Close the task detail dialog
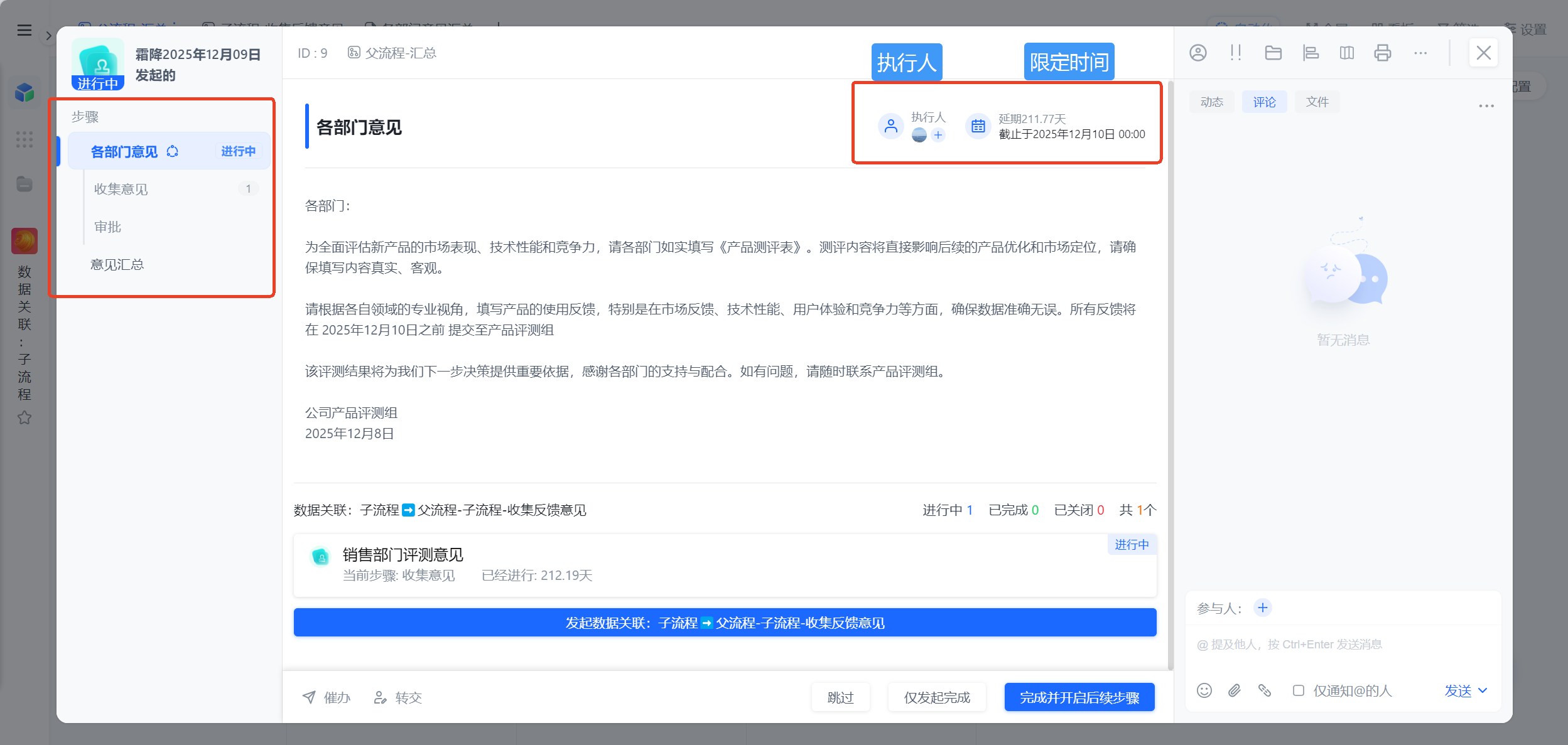1568x745 pixels. click(x=1483, y=53)
